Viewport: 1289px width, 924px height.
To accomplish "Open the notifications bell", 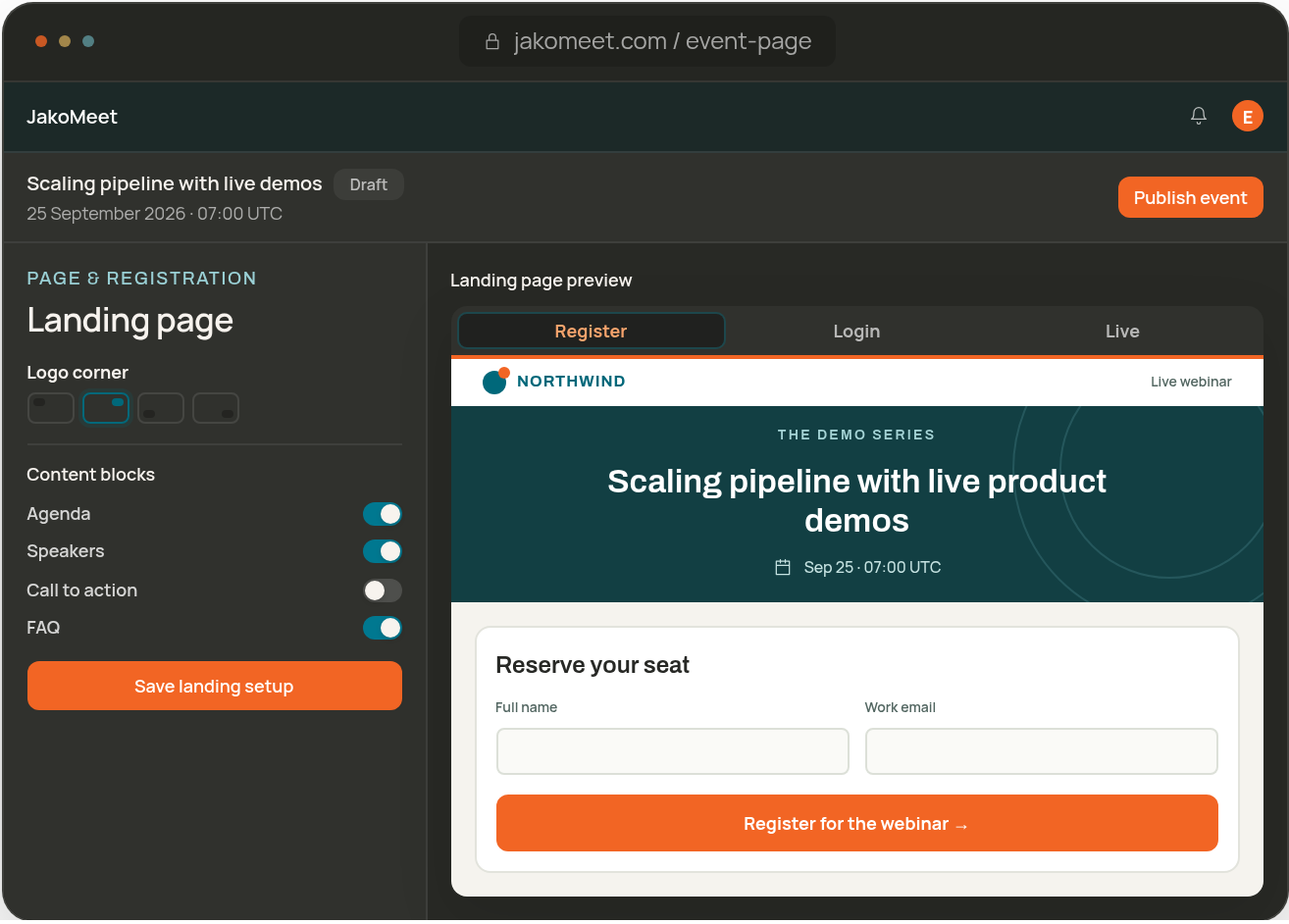I will [x=1199, y=116].
